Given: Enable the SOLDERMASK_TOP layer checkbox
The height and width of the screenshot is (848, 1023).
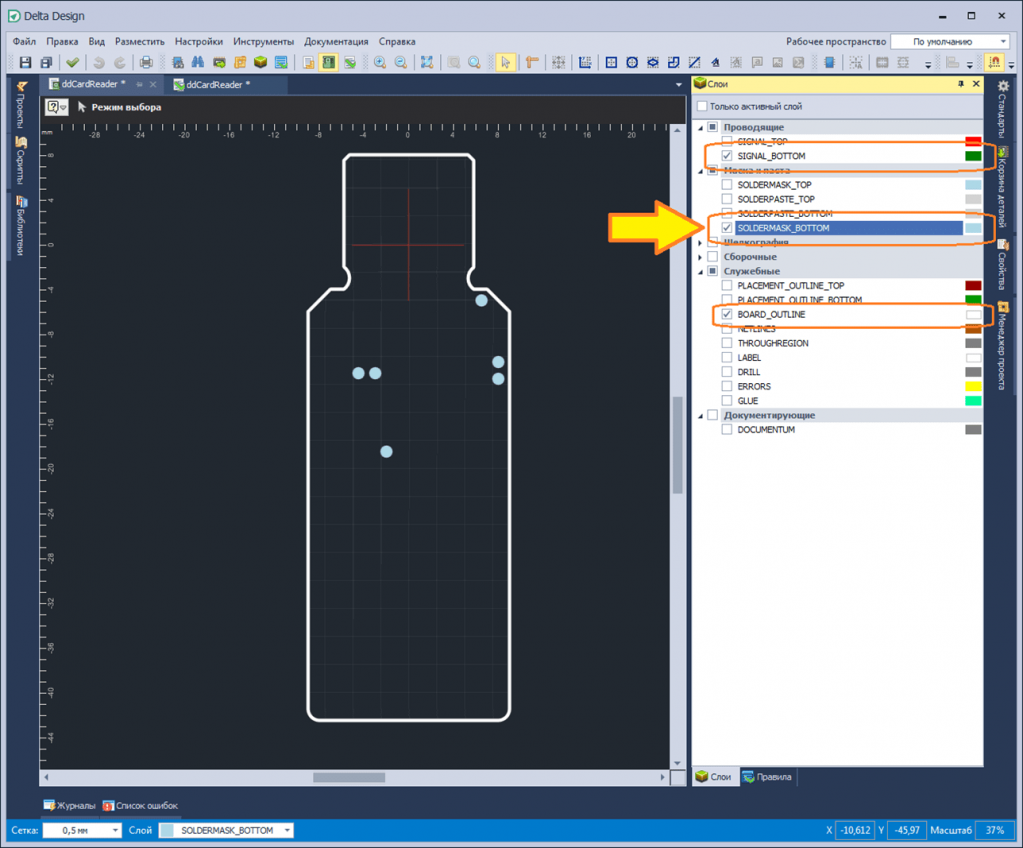Looking at the screenshot, I should [x=727, y=185].
